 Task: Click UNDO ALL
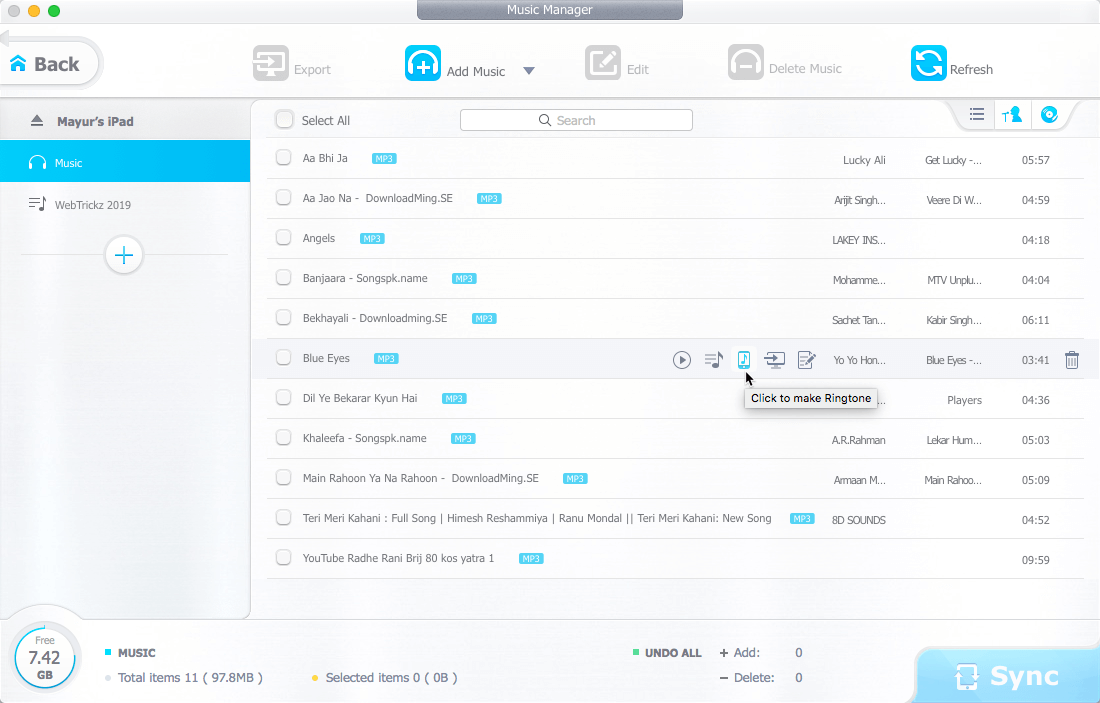tap(673, 652)
